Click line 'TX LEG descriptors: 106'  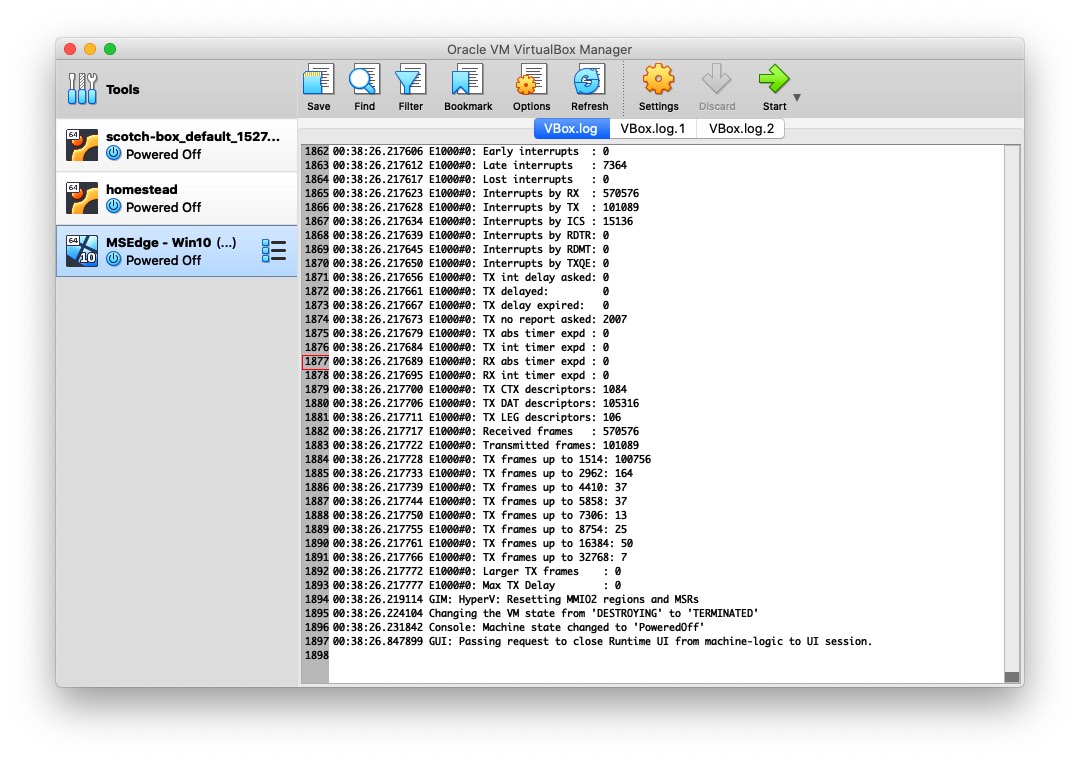pos(477,417)
